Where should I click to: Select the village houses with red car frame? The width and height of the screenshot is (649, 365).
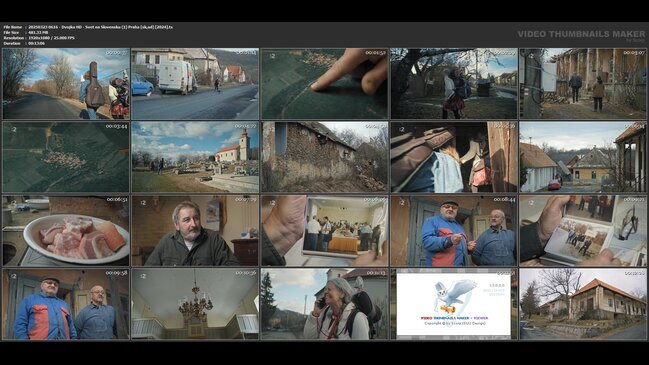(x=583, y=157)
